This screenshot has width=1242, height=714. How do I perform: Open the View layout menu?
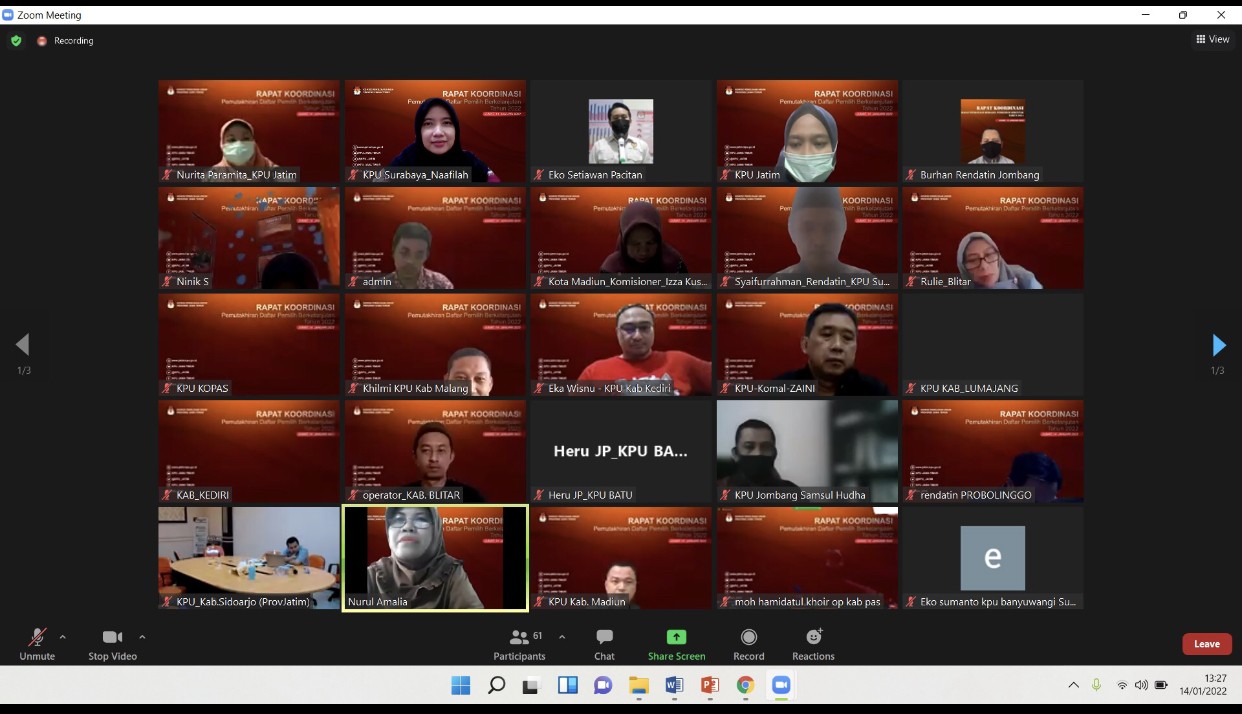click(x=1212, y=40)
